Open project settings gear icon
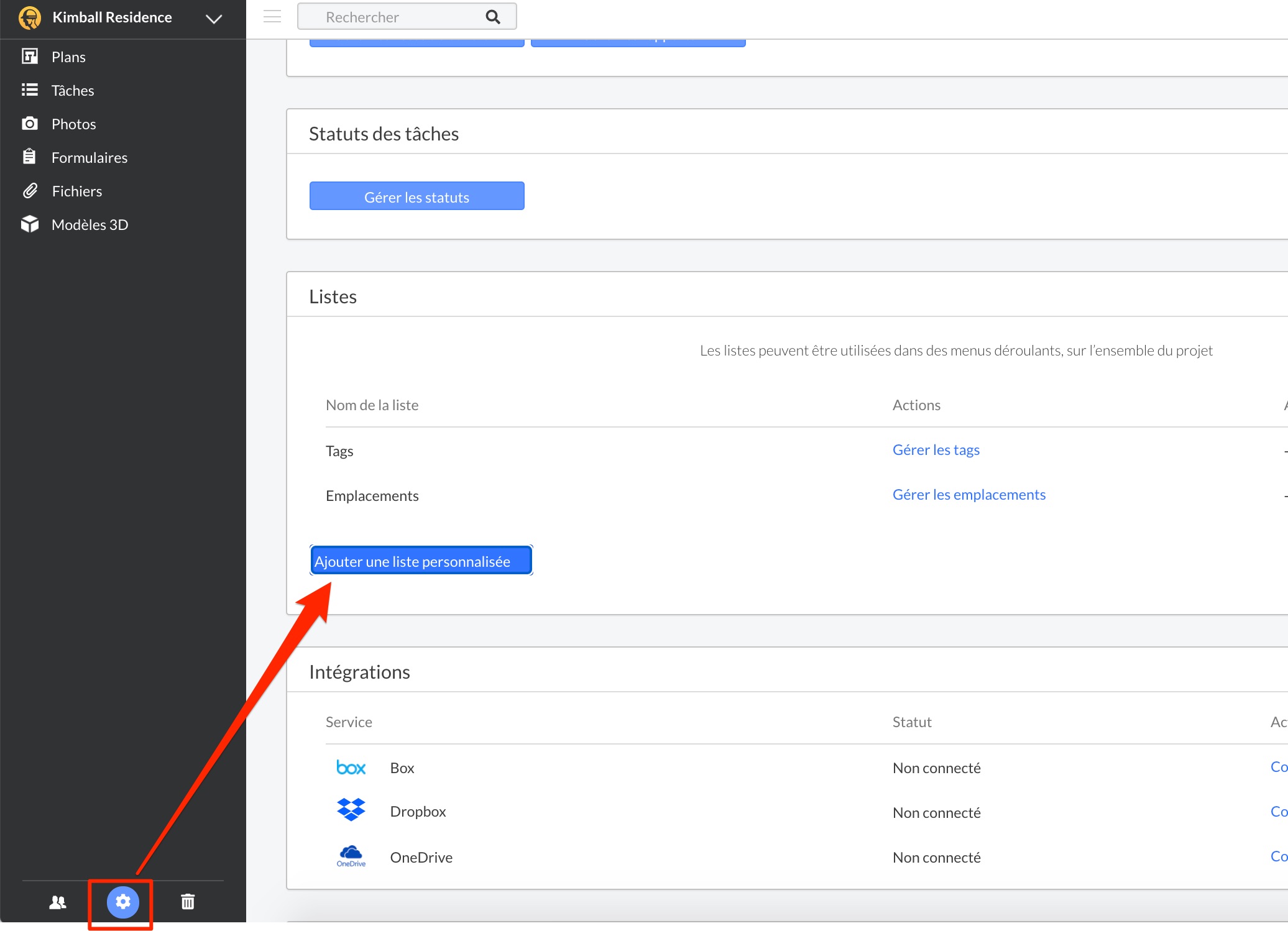Viewport: 1288px width, 931px height. (x=122, y=902)
